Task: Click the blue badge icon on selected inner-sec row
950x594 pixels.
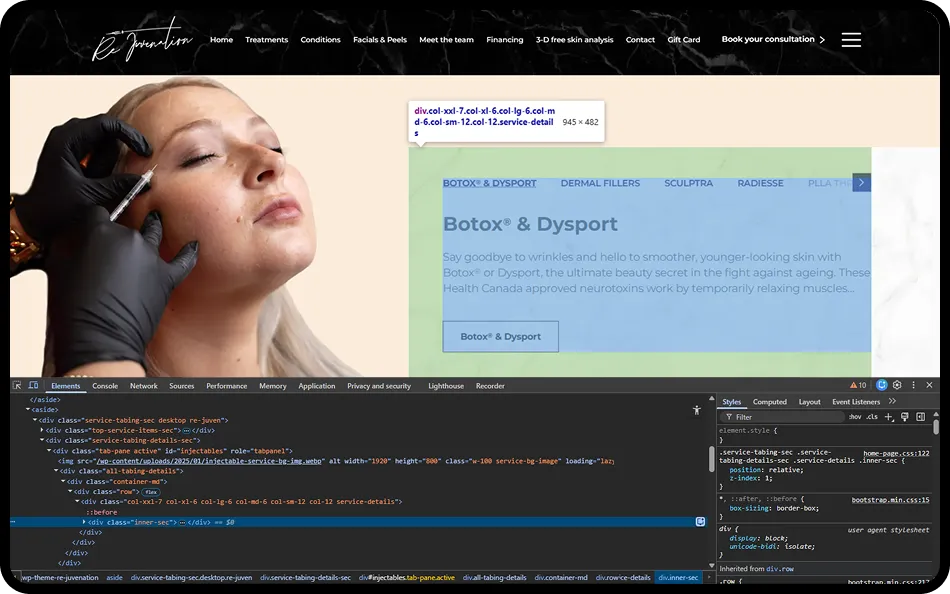Action: click(700, 522)
